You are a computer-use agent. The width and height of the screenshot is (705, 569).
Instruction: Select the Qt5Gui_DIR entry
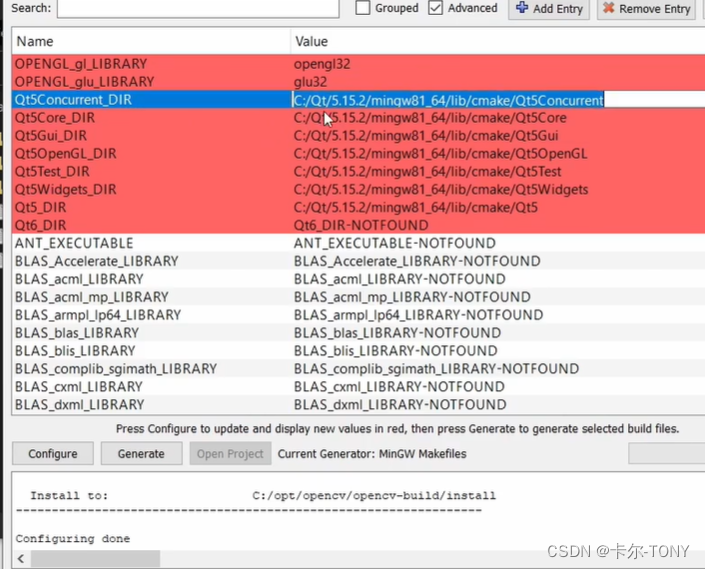click(x=51, y=136)
